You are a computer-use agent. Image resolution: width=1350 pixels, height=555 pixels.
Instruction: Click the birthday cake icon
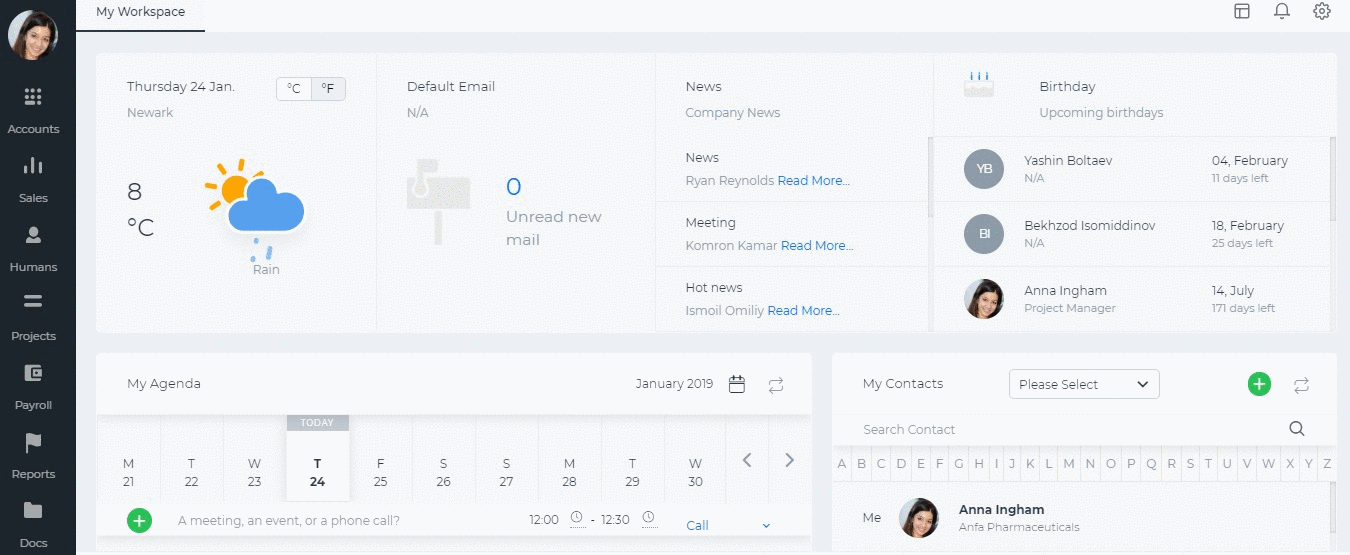[979, 84]
